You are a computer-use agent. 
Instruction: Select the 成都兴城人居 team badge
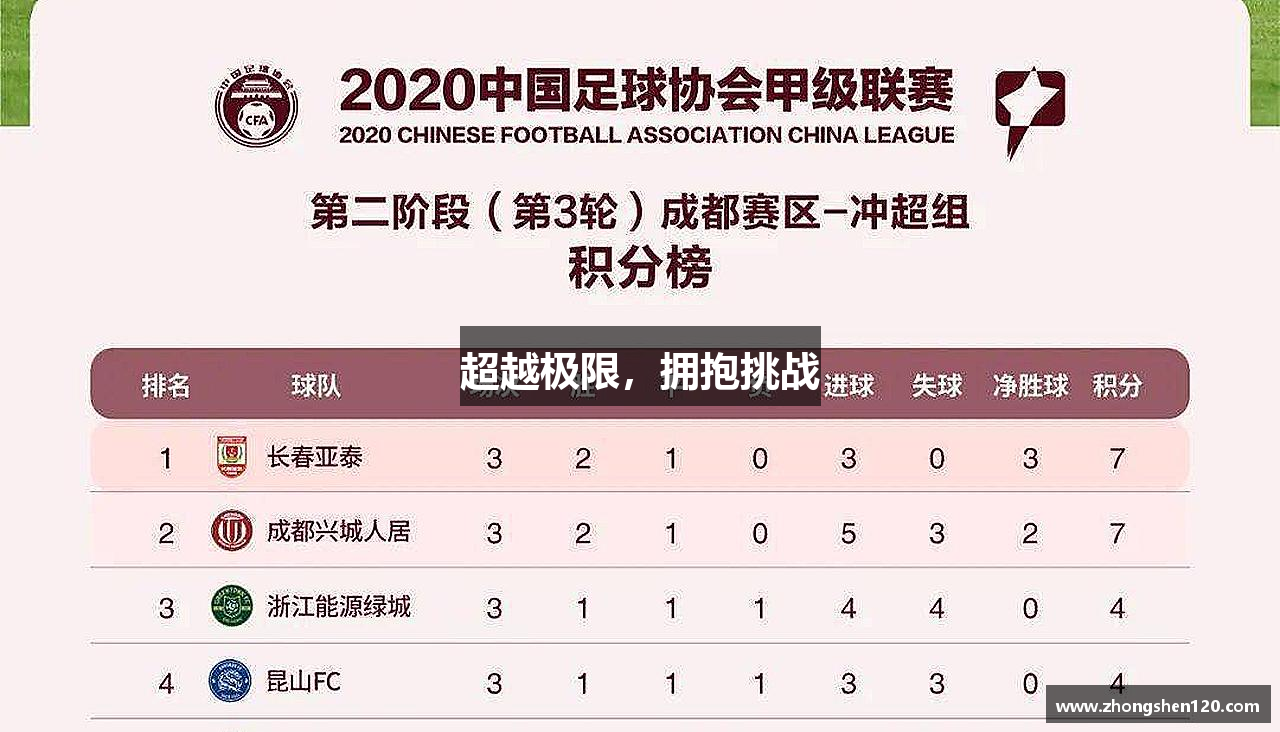tap(232, 531)
